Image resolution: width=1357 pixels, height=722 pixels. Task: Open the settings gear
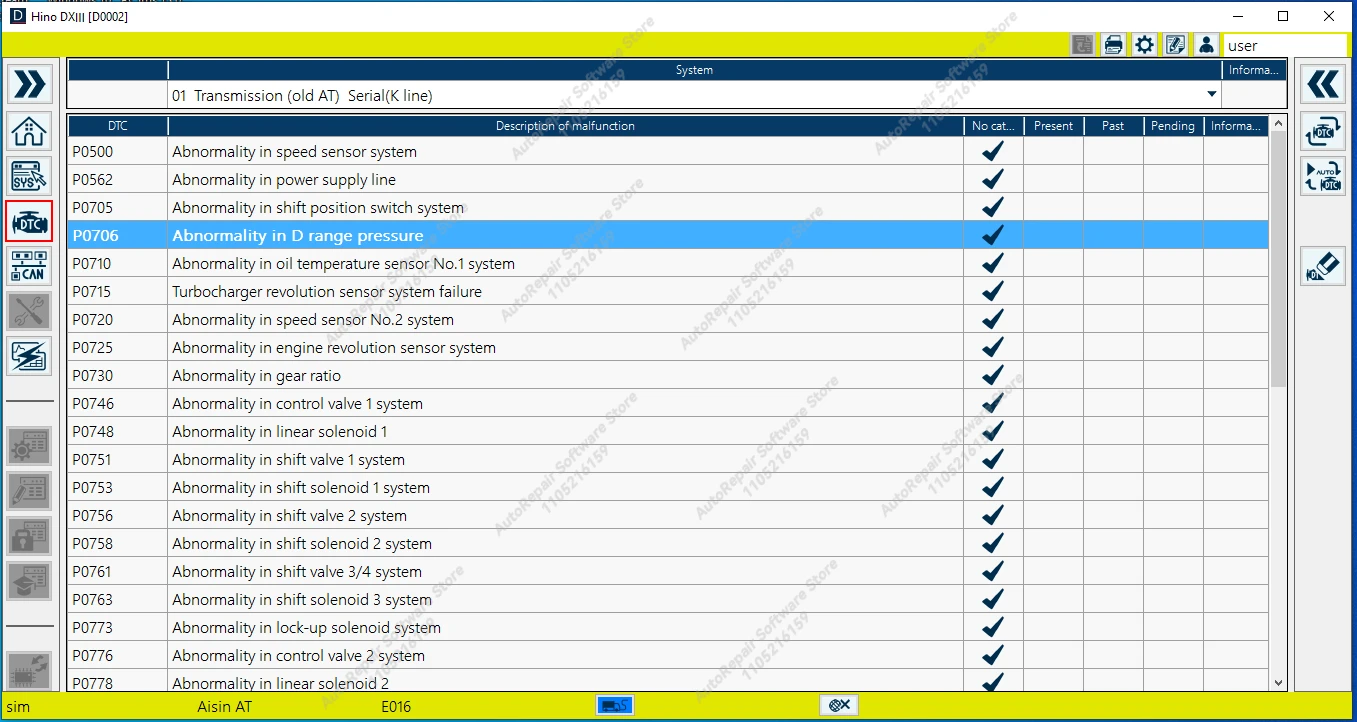point(1144,44)
